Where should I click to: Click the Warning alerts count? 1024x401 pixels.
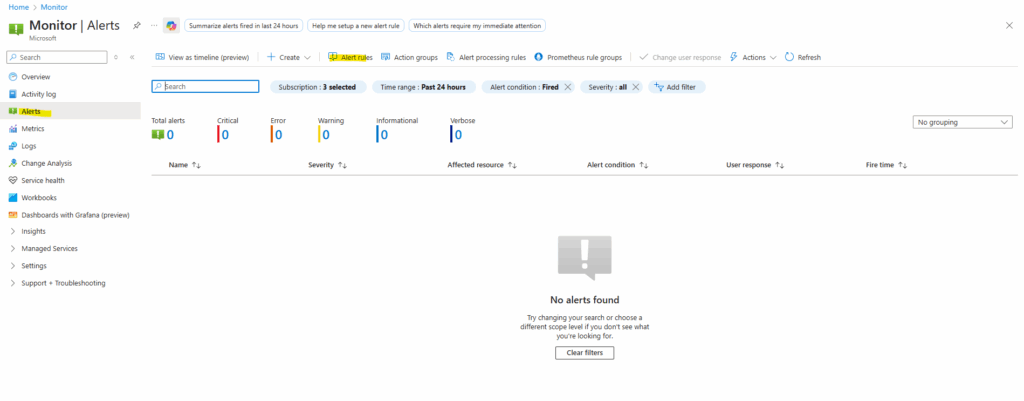(x=326, y=135)
